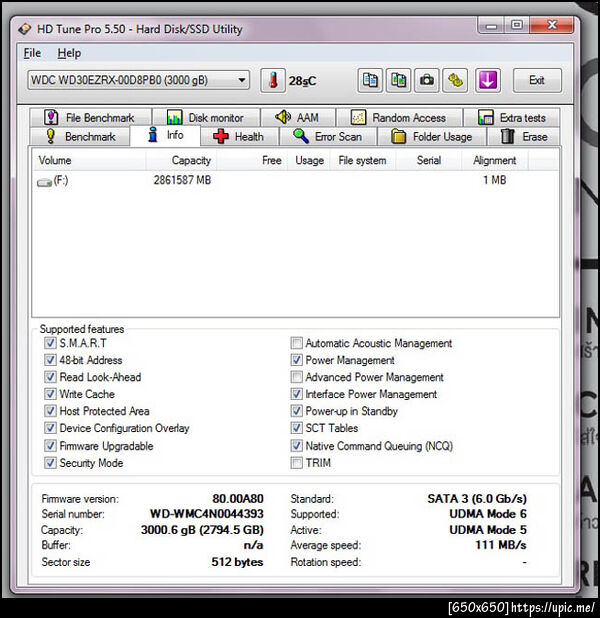Click the purple down-arrow minimize-to-tray icon

click(x=488, y=80)
